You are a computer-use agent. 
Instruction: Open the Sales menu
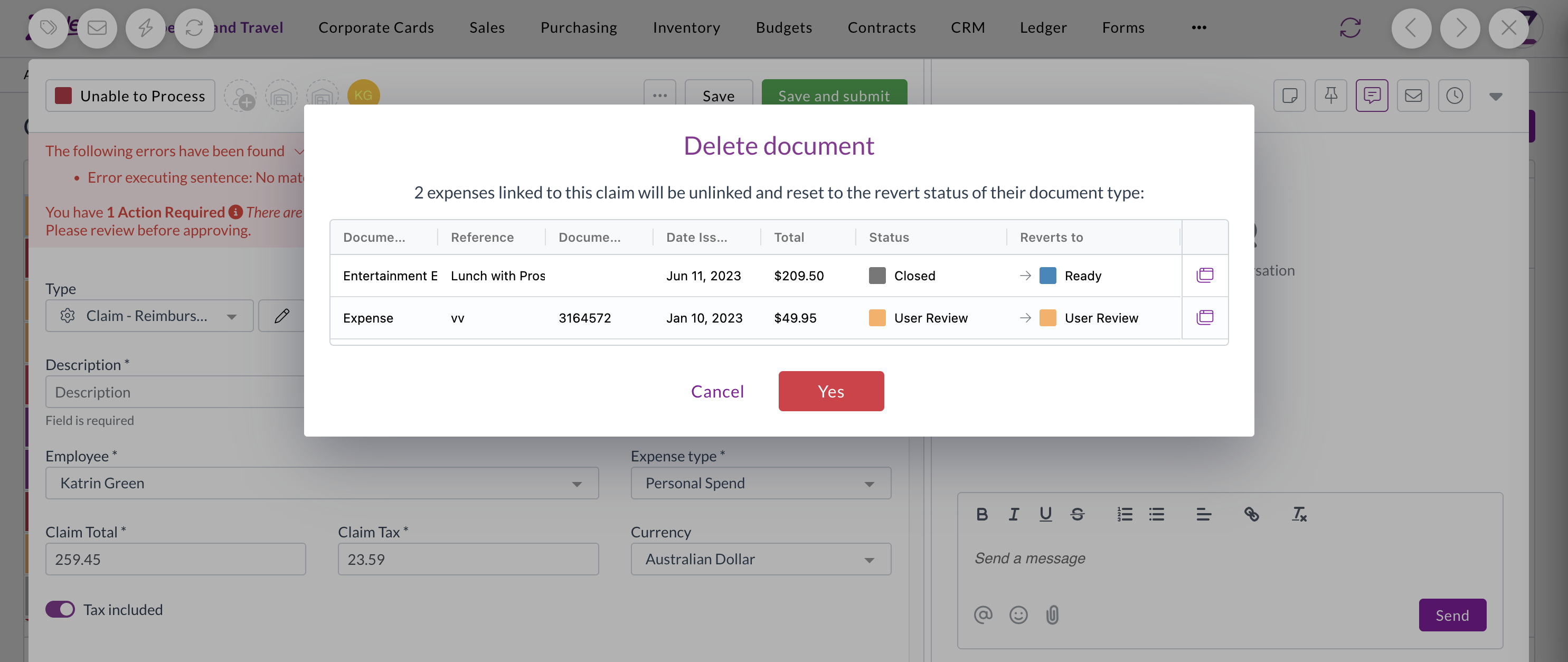(487, 27)
